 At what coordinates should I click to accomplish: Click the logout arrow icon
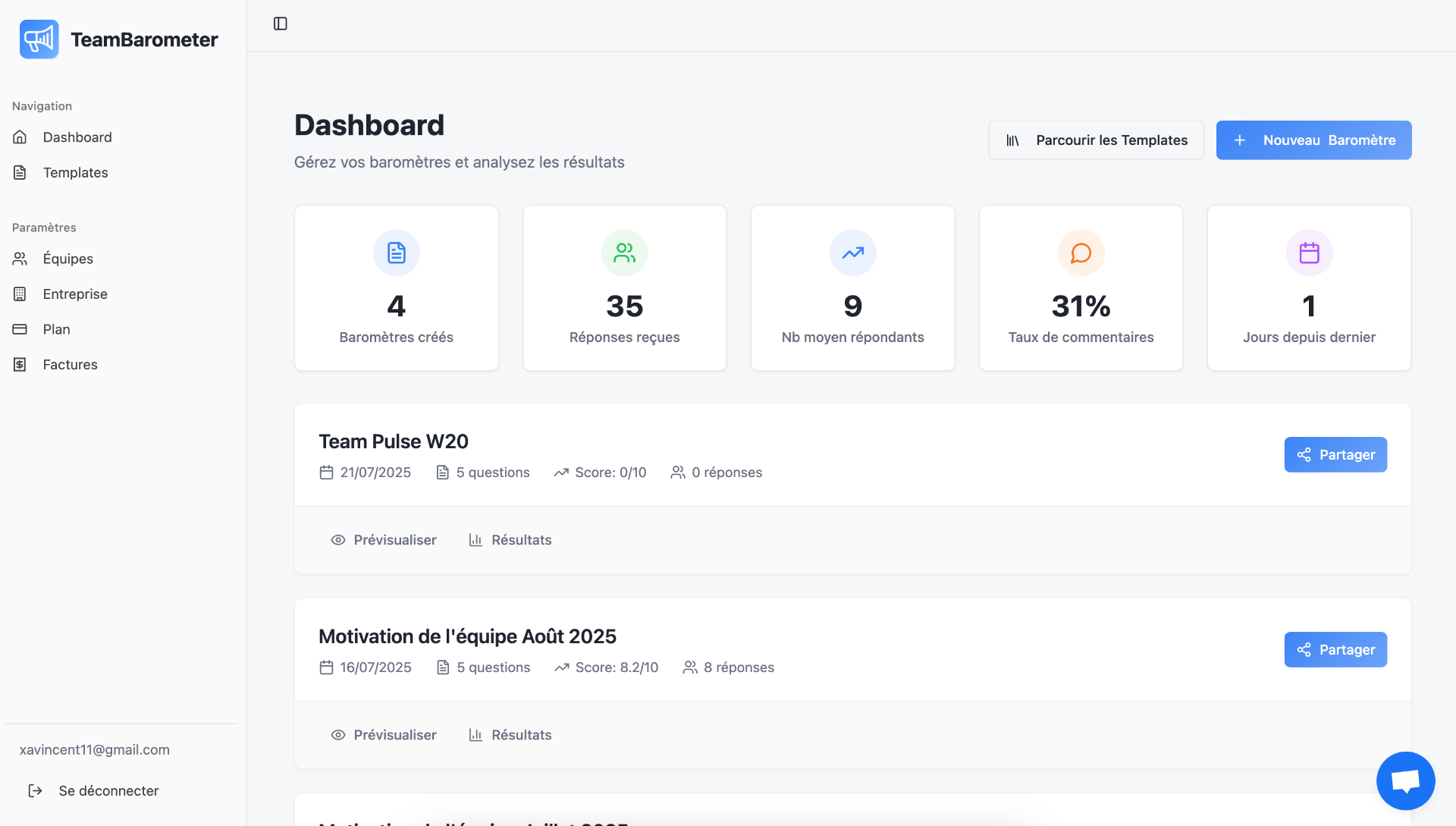[x=36, y=791]
